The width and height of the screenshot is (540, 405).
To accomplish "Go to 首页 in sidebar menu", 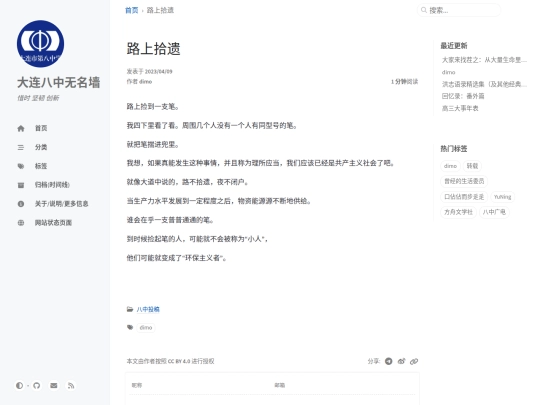I will point(41,128).
